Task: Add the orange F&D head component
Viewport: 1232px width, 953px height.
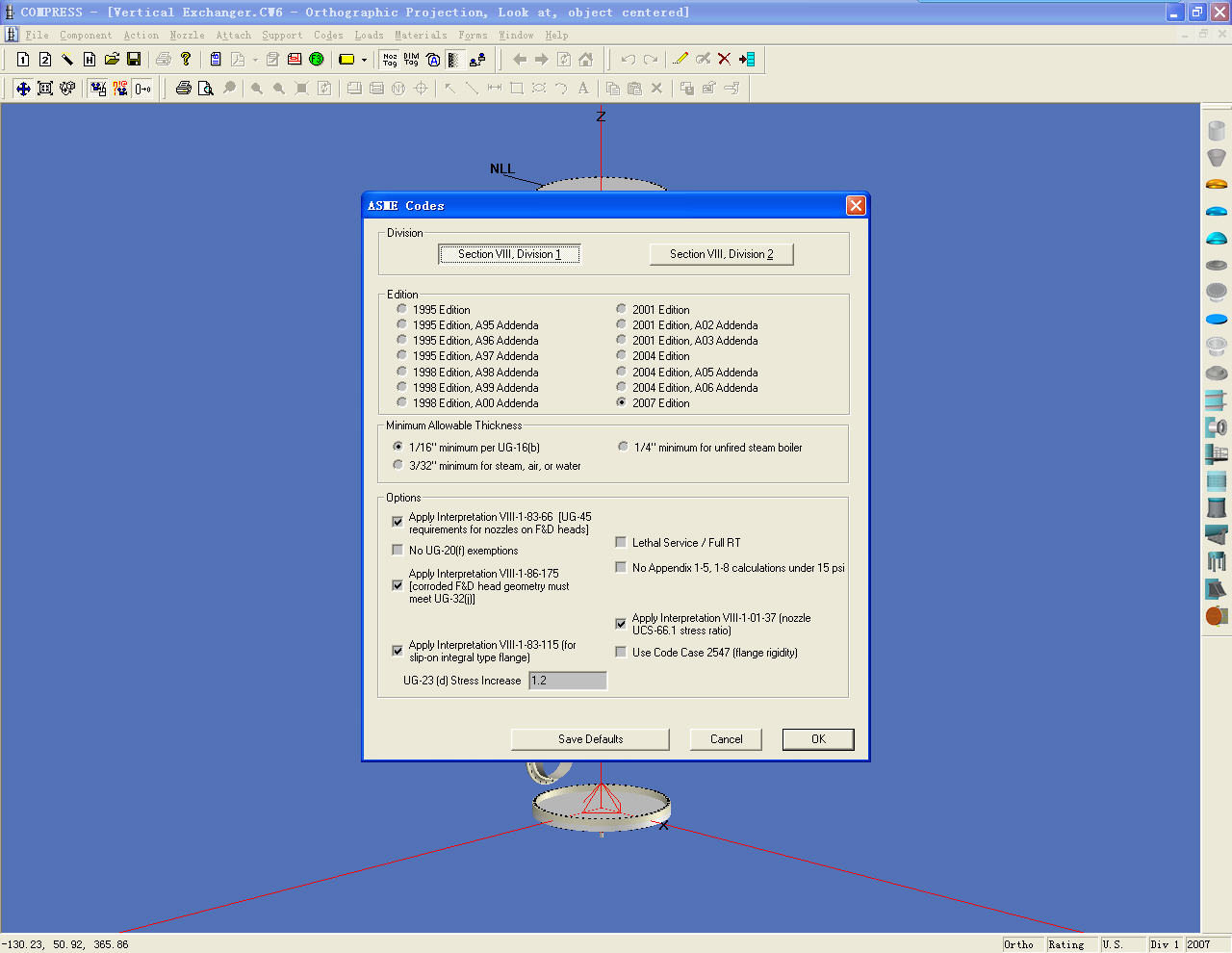Action: 1217,184
